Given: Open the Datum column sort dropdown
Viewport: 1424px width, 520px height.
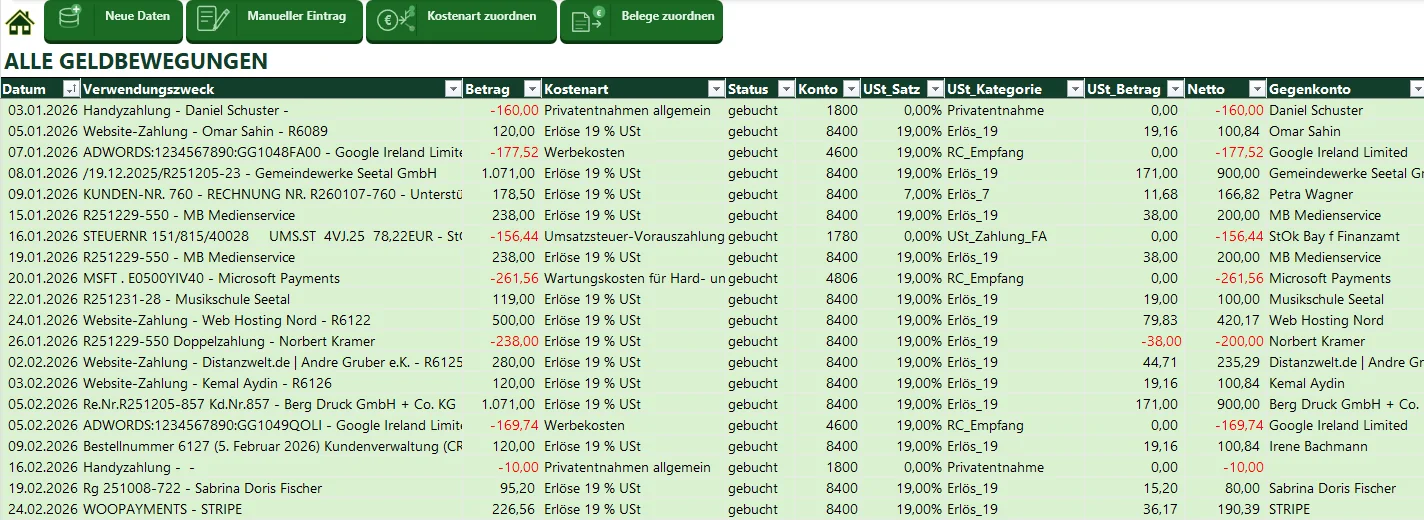Looking at the screenshot, I should click(71, 89).
